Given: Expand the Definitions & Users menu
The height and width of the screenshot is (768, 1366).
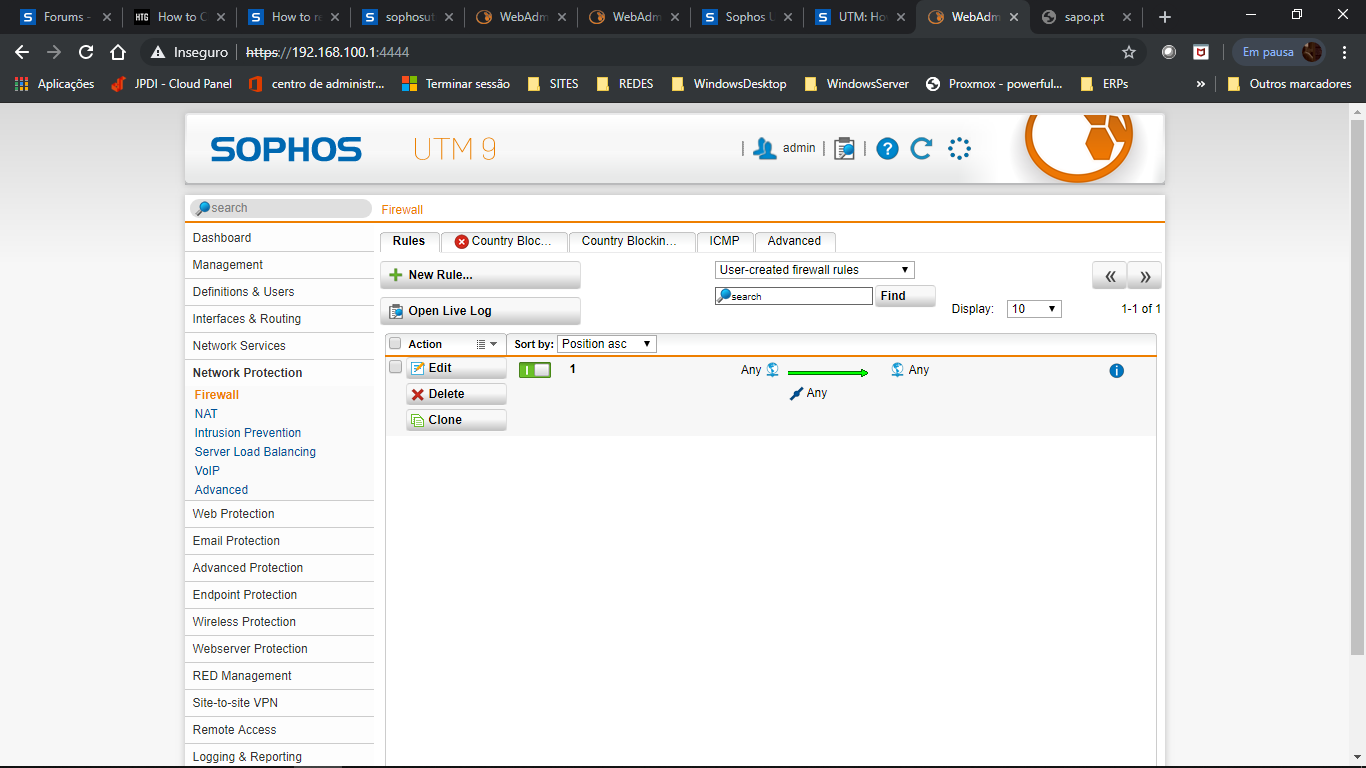Looking at the screenshot, I should click(x=280, y=292).
